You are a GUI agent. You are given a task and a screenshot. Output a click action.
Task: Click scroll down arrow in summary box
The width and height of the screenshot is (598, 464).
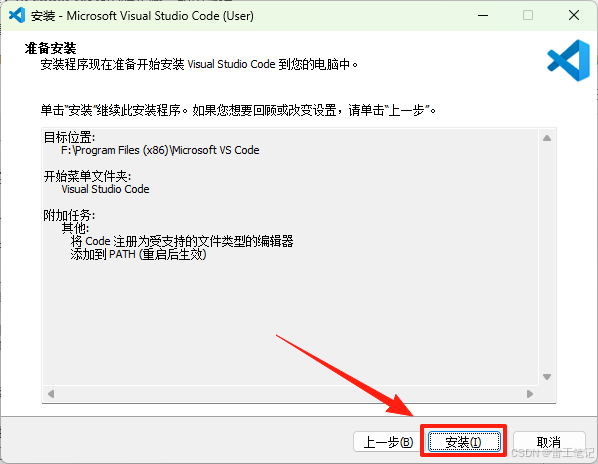tap(547, 377)
